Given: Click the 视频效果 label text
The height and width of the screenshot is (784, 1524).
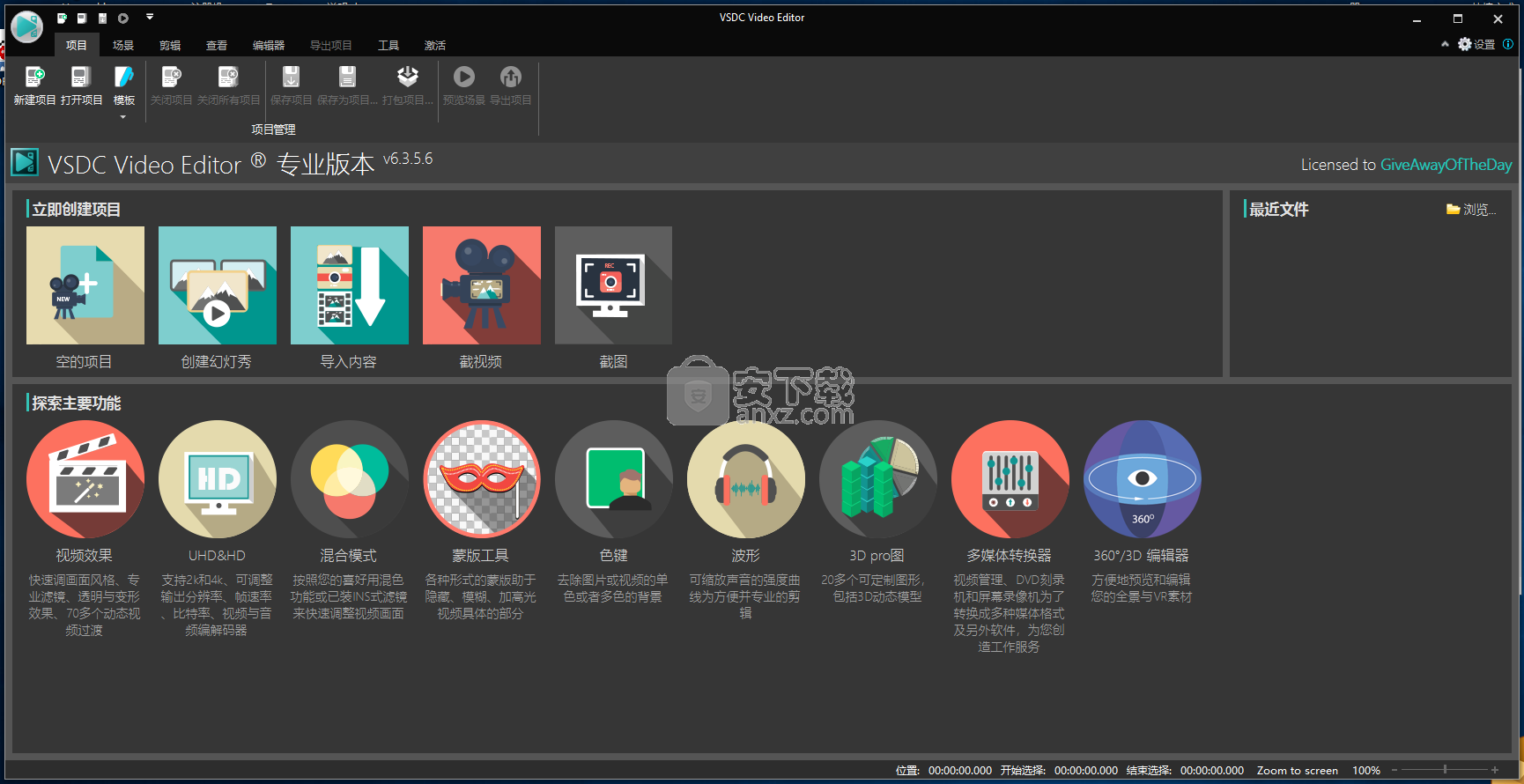Looking at the screenshot, I should pos(85,556).
